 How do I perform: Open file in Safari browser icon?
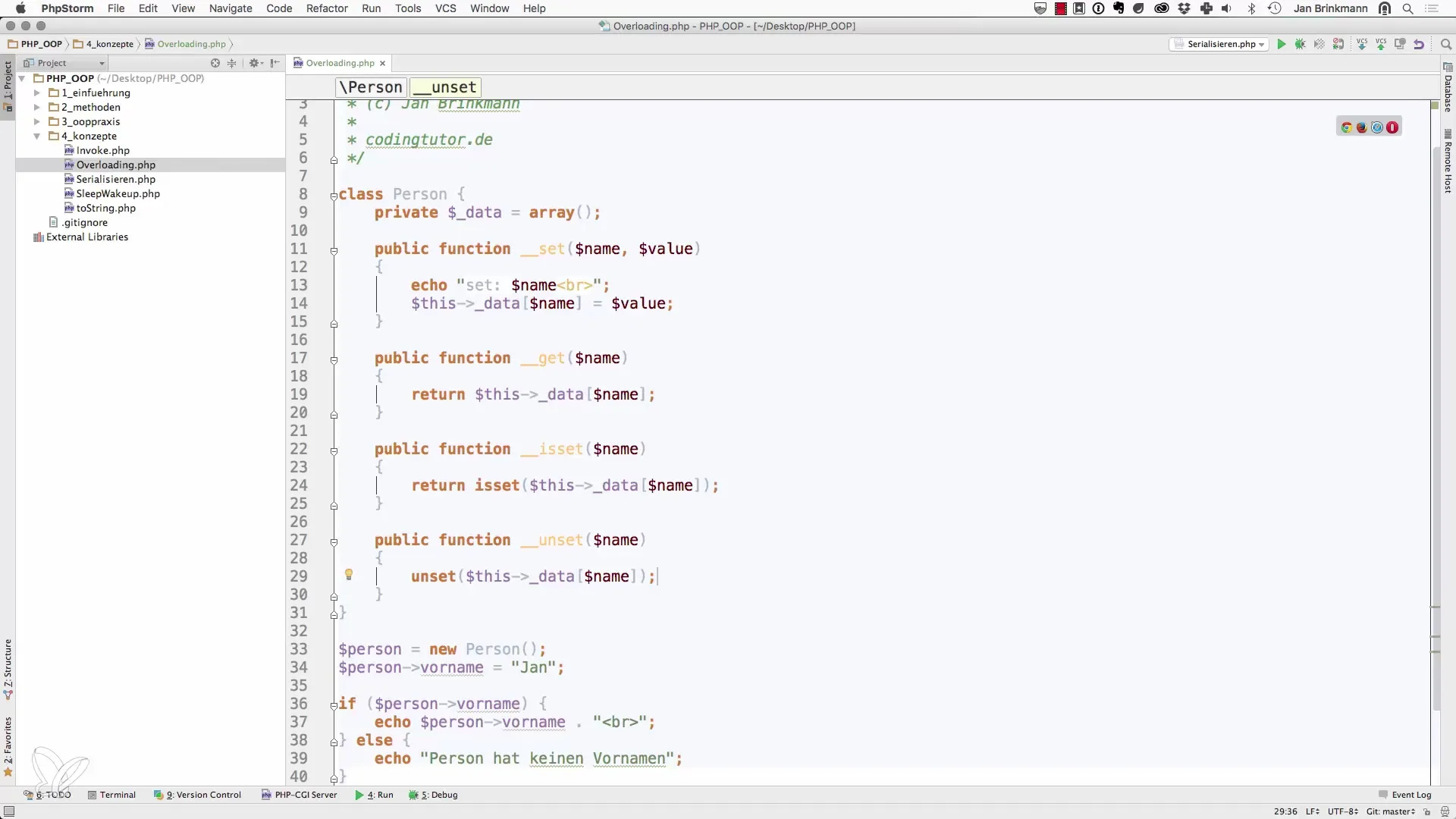pyautogui.click(x=1377, y=127)
